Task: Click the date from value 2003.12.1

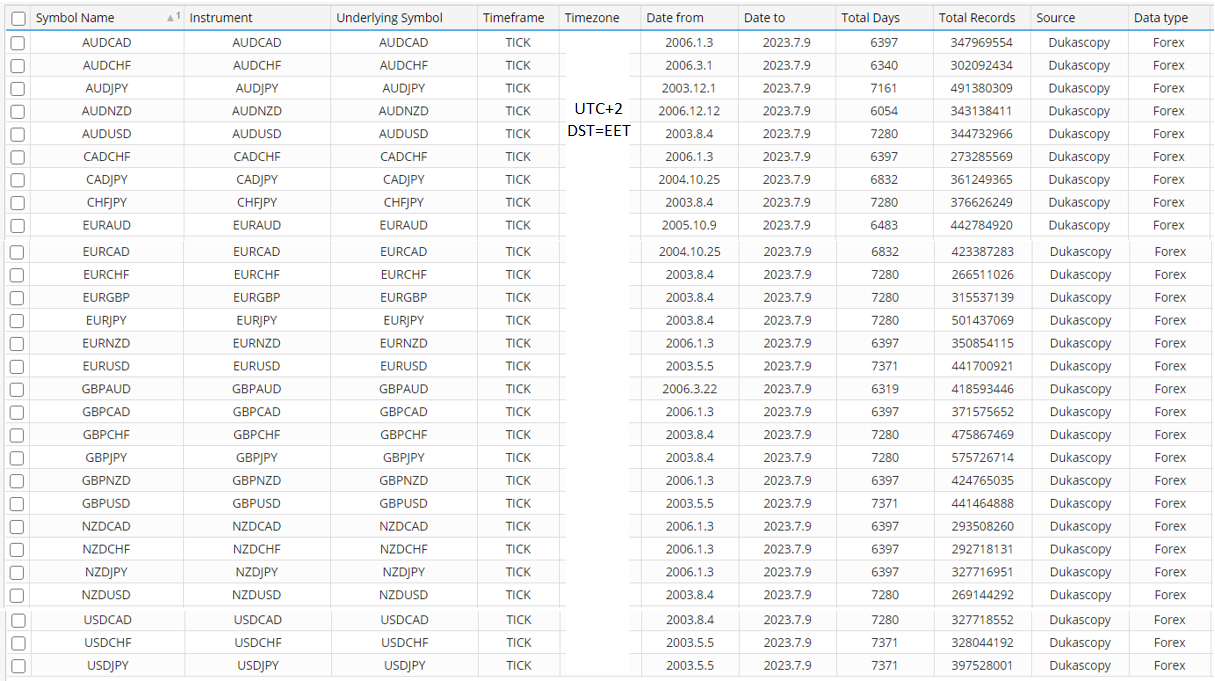Action: tap(689, 89)
